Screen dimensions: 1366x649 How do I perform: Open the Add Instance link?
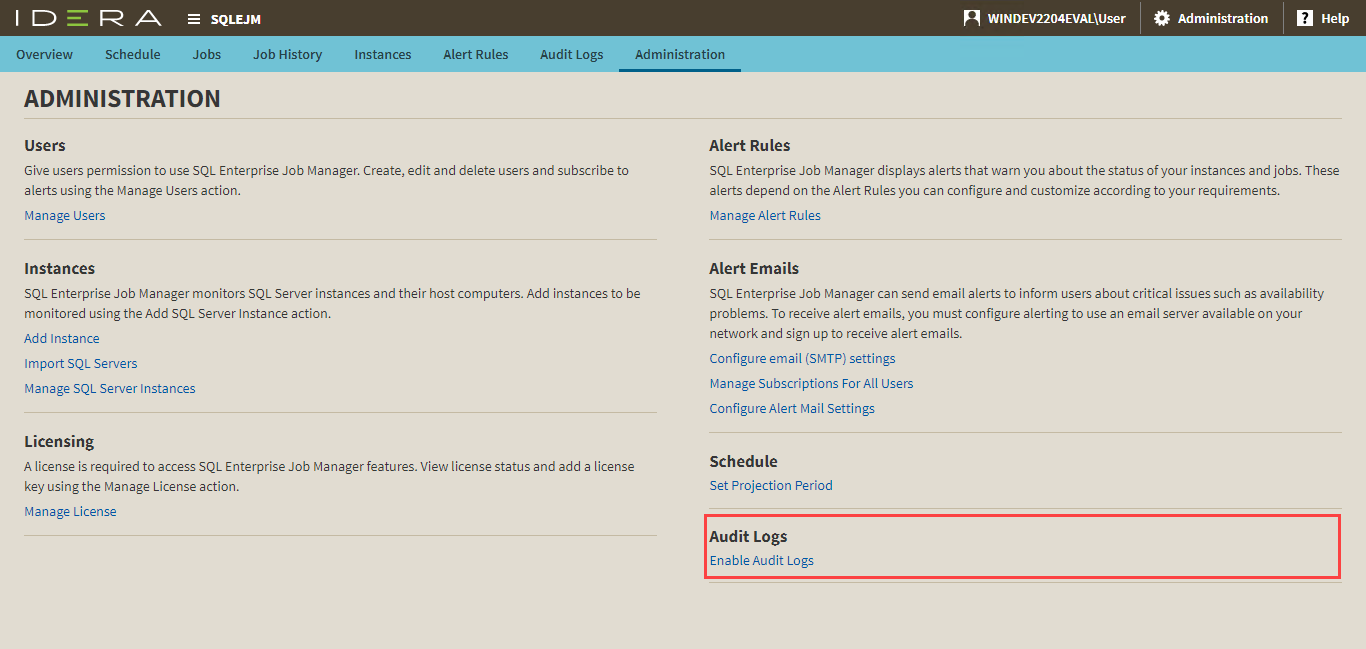tap(61, 338)
